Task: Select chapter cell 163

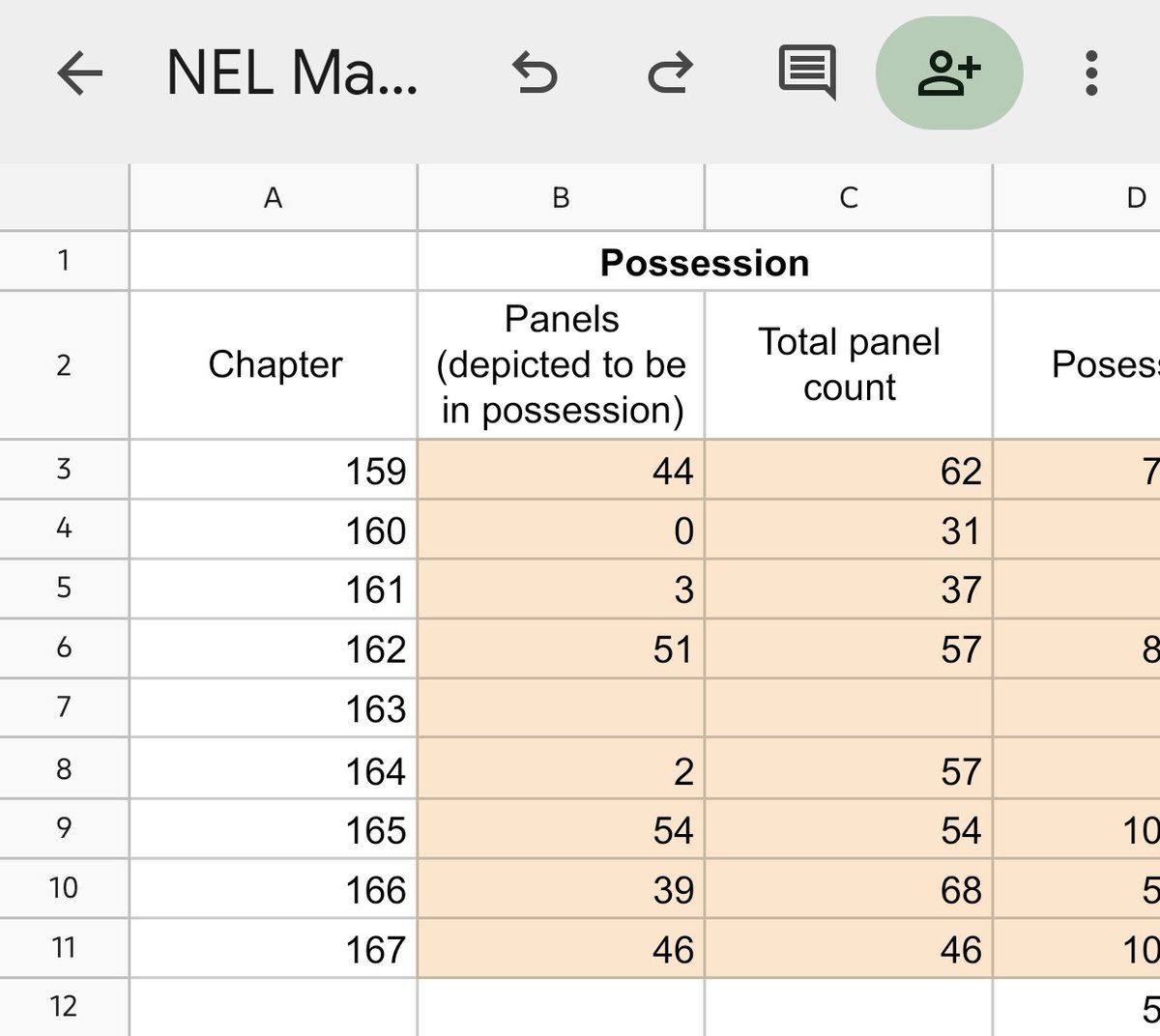Action: [274, 708]
